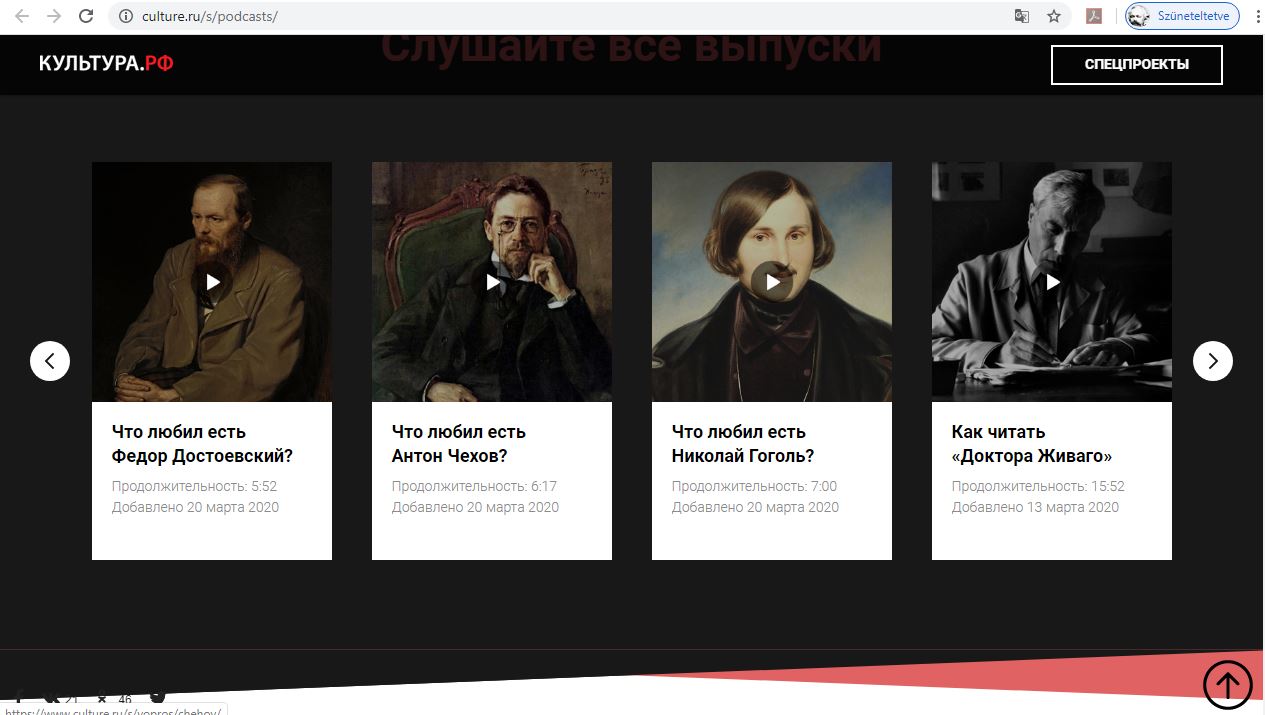Screen dimensions: 1265x715
Task: Show previous podcasts with left carousel arrow
Action: click(x=50, y=361)
